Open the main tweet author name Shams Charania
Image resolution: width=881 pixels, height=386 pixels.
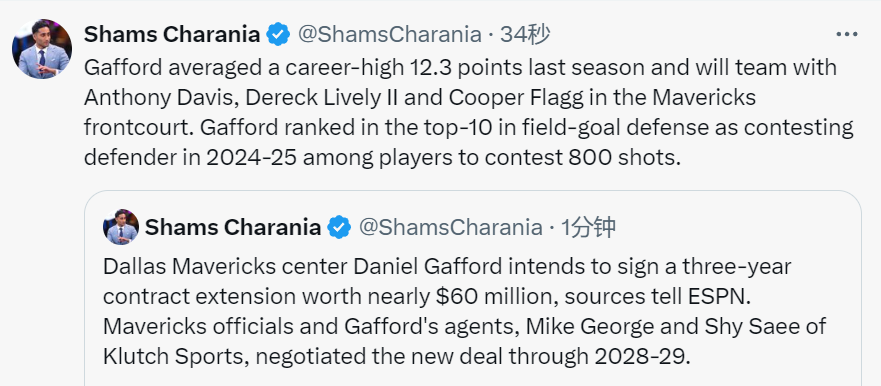pos(172,35)
